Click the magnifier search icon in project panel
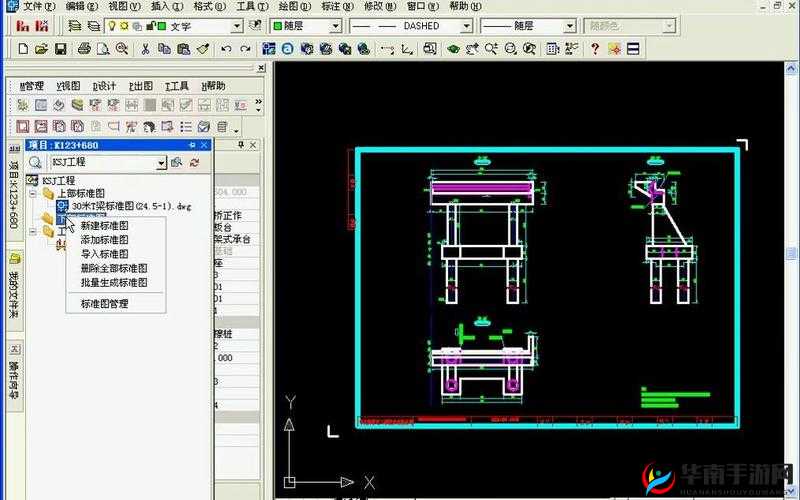 33,162
